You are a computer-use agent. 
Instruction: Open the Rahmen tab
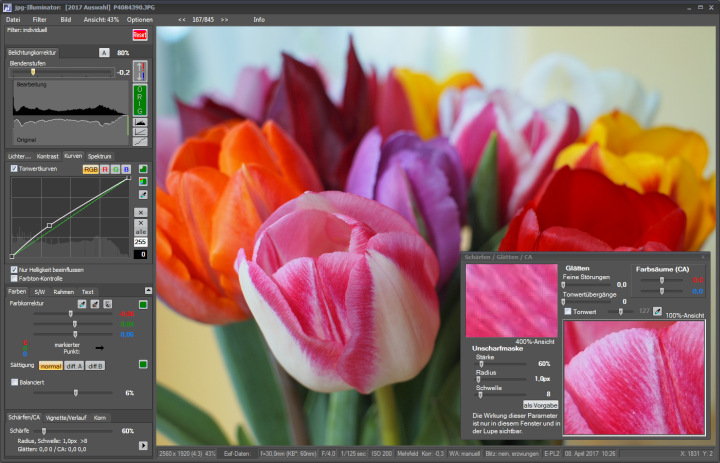point(63,292)
